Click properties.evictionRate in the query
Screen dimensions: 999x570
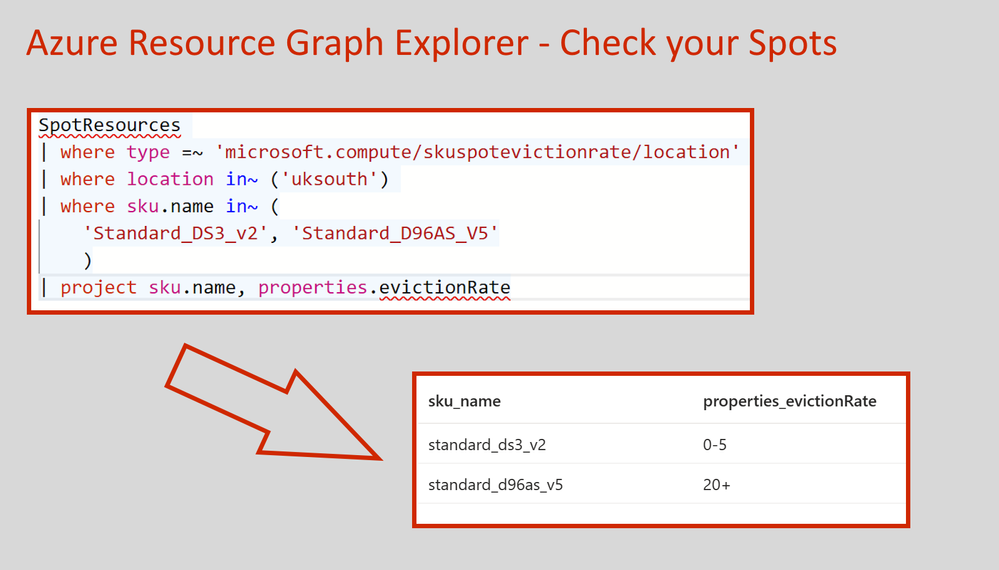point(384,288)
